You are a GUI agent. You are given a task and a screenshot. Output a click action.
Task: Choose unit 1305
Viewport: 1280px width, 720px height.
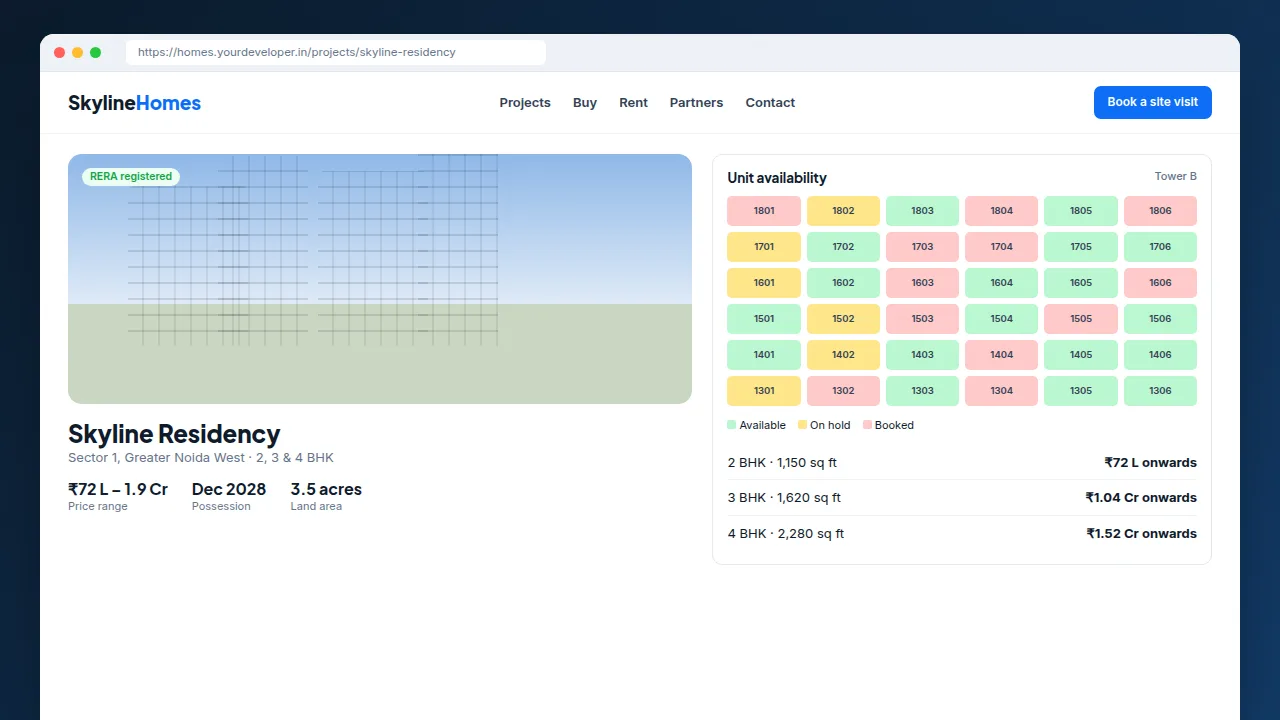tap(1081, 391)
